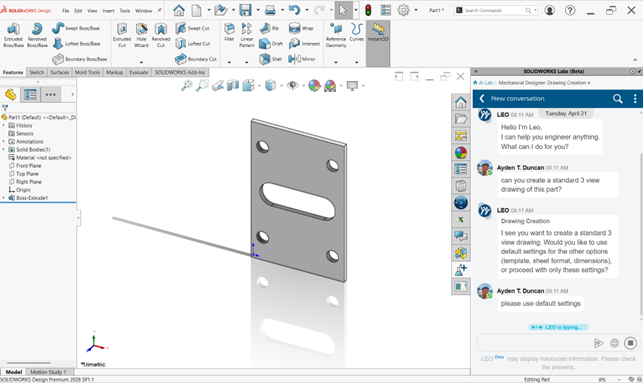Open the Insert menu
The height and width of the screenshot is (383, 643).
(108, 11)
